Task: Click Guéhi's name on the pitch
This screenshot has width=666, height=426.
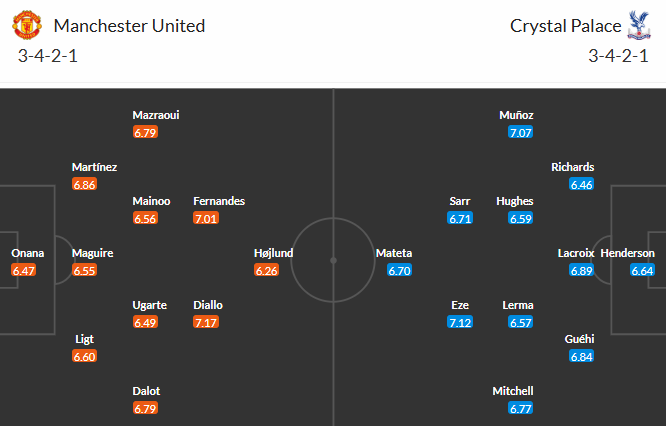Action: point(580,339)
